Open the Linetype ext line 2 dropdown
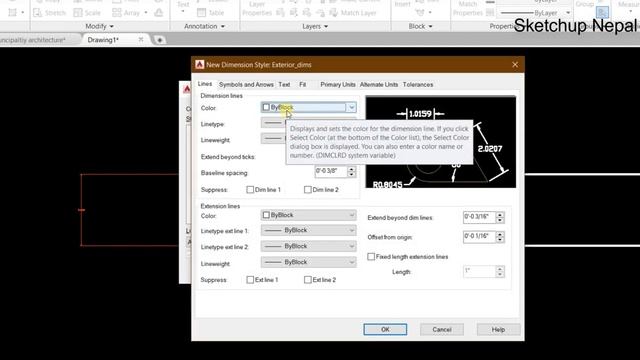 (x=309, y=247)
